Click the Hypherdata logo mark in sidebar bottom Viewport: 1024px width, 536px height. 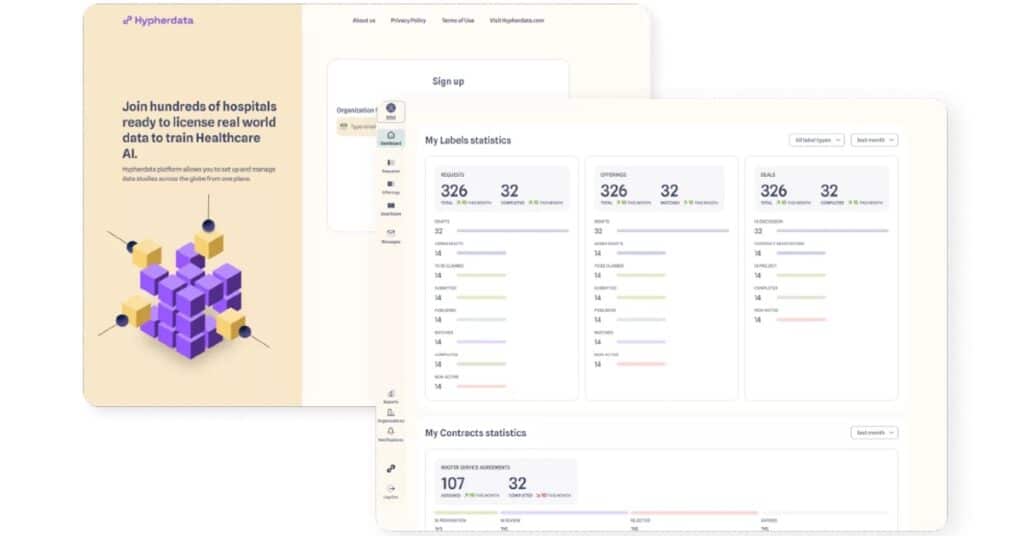(391, 468)
